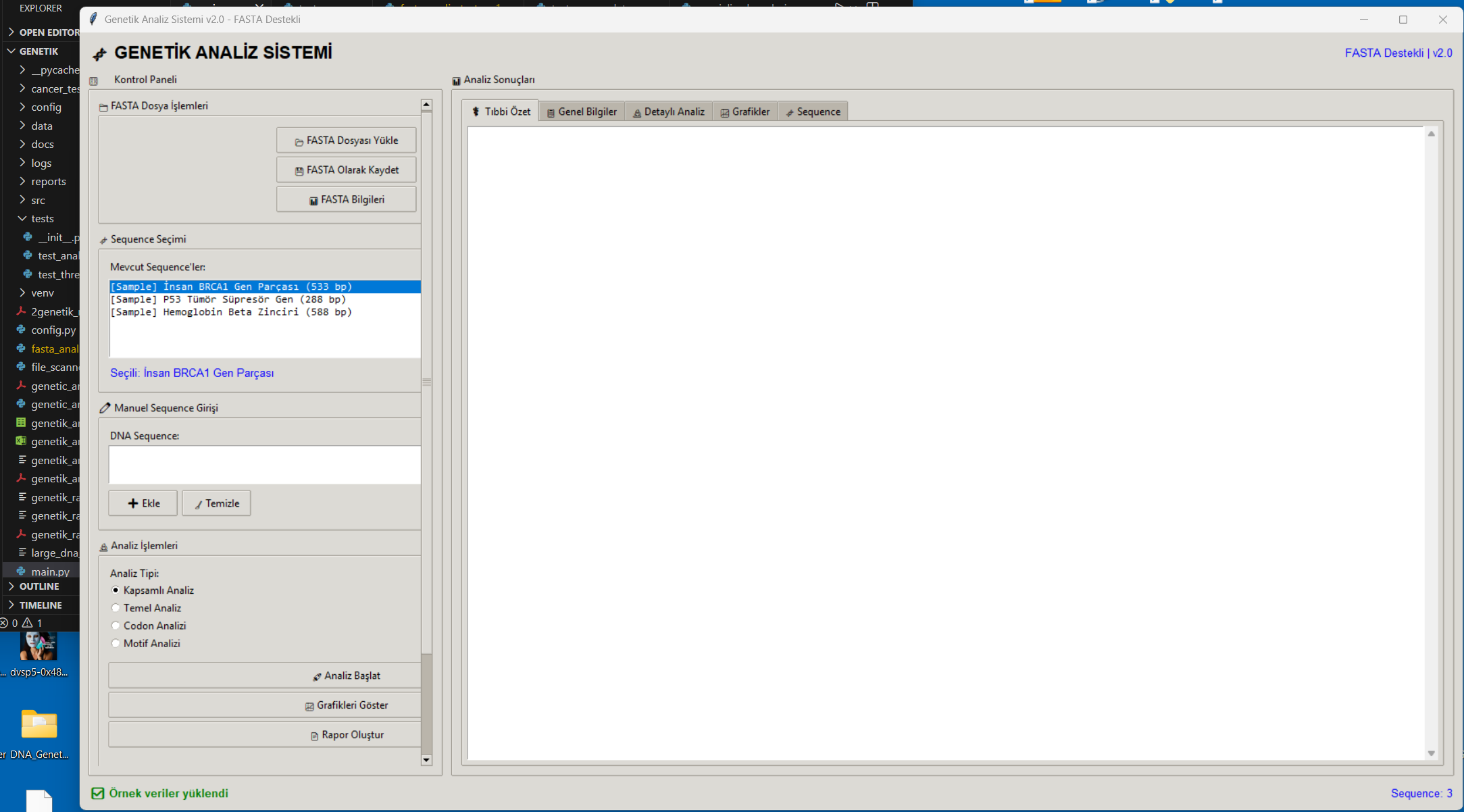This screenshot has height=812, width=1464.
Task: Open the Grafikler results tab
Action: (744, 111)
